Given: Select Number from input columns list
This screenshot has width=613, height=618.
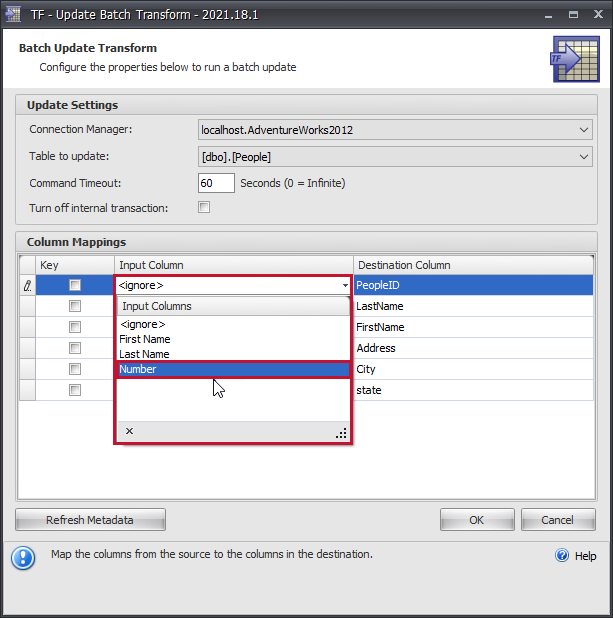Looking at the screenshot, I should click(x=138, y=369).
